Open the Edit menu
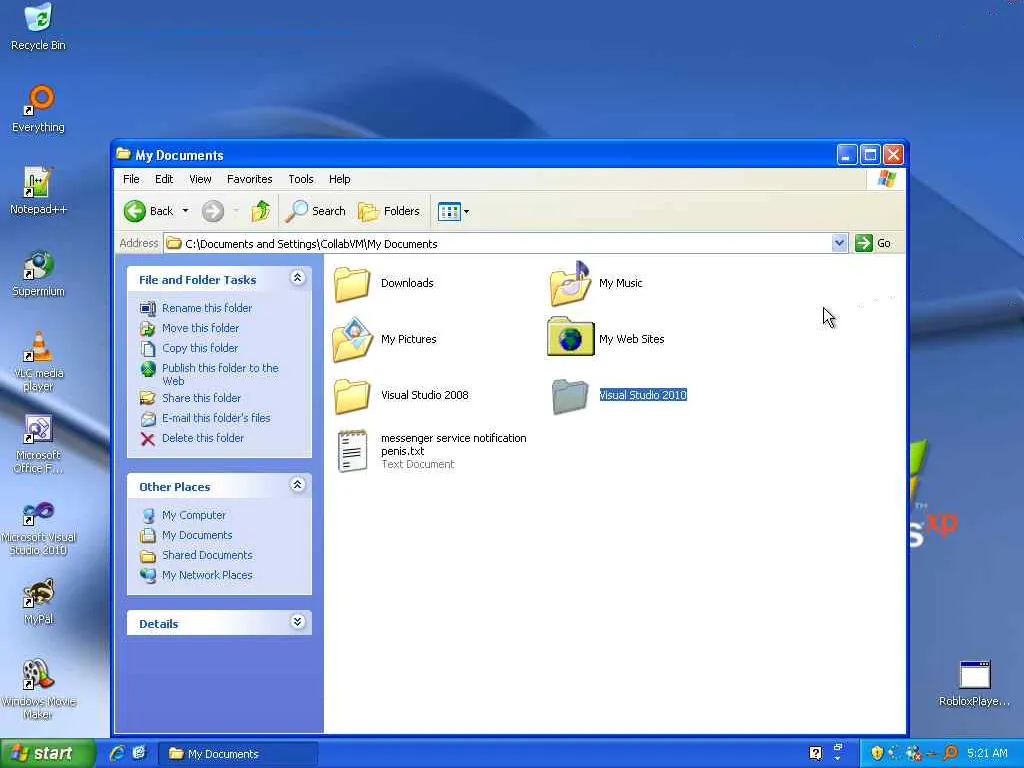The image size is (1024, 768). (164, 179)
